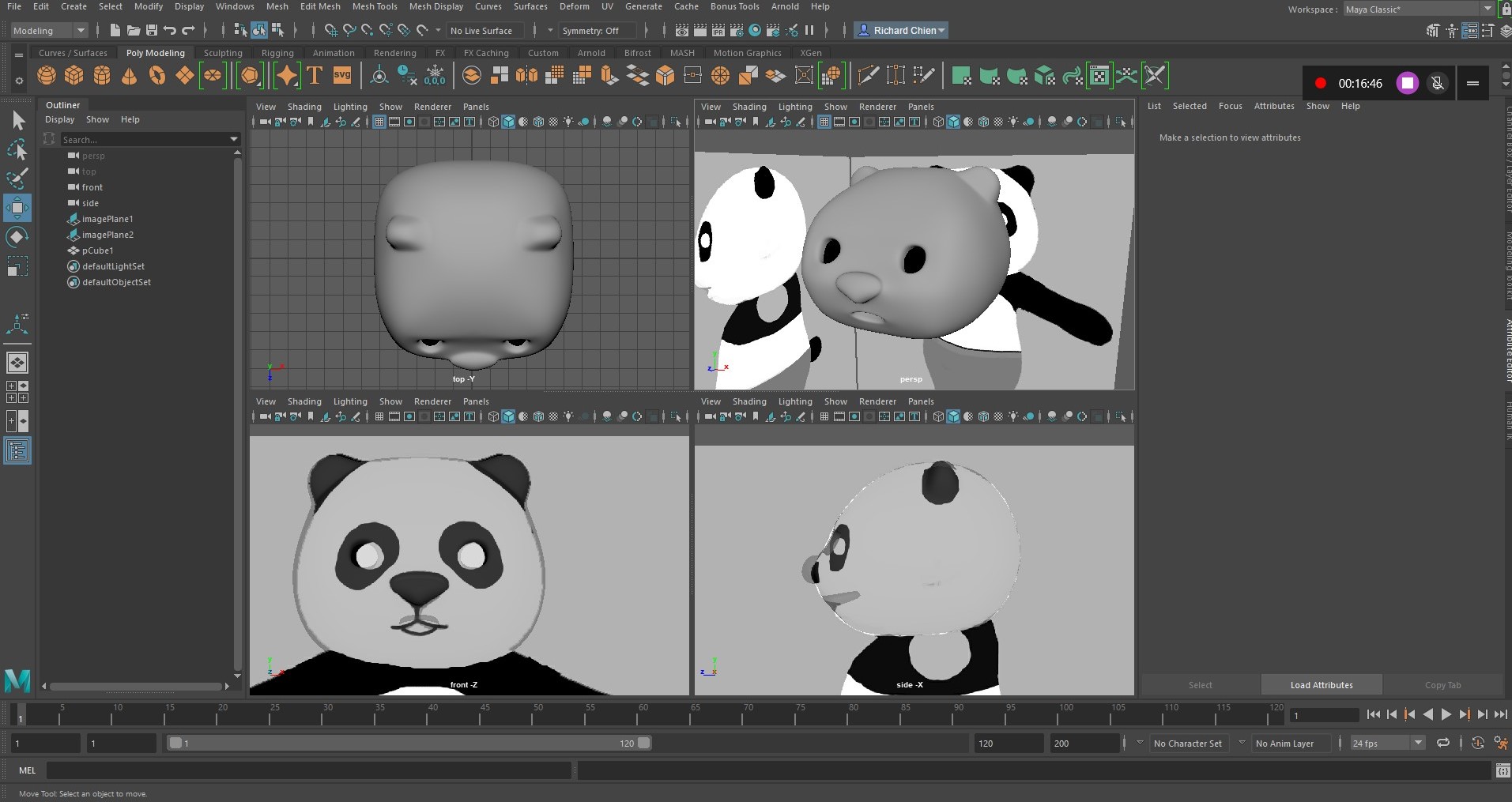
Task: Click the time range slider bar
Action: [x=408, y=743]
